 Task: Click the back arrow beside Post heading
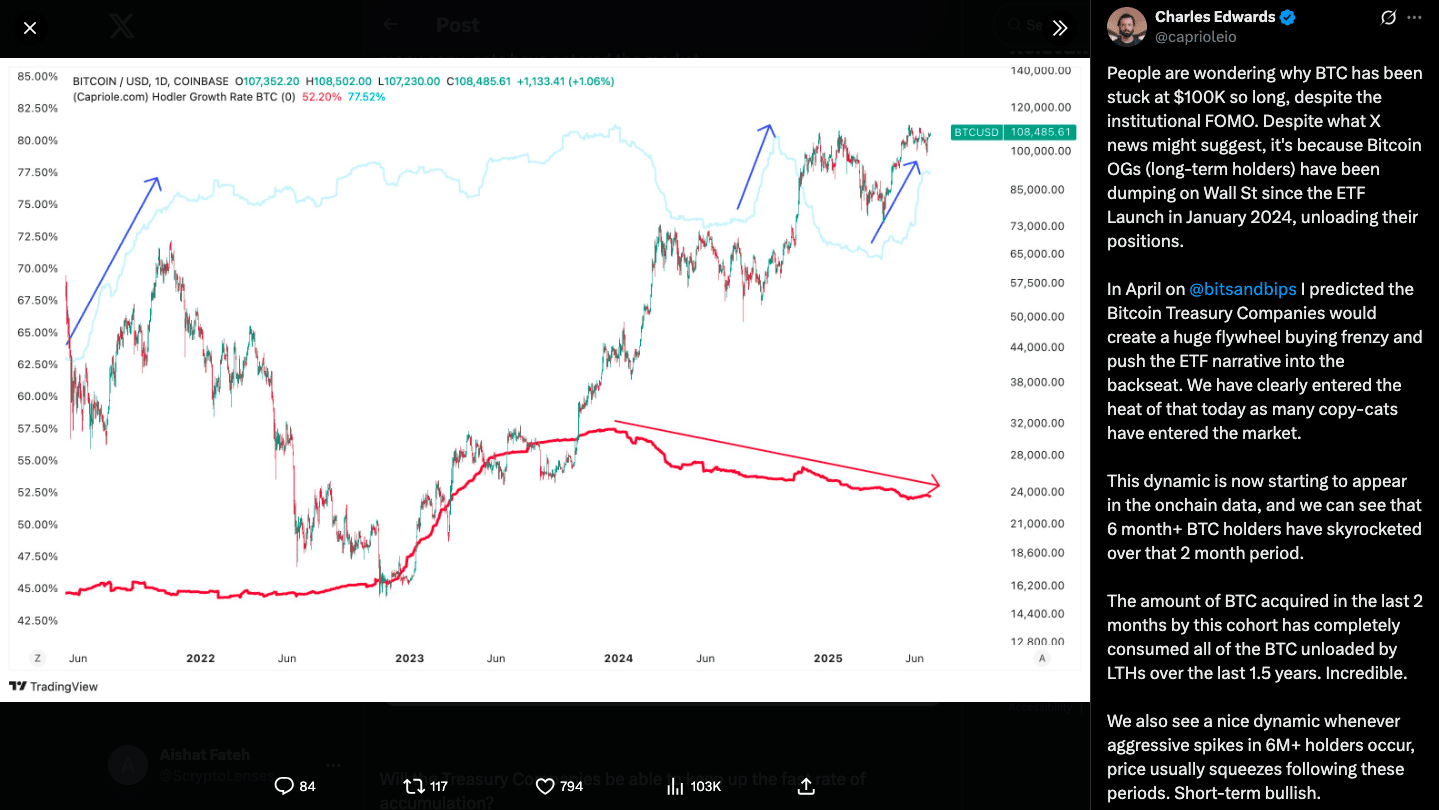[x=391, y=25]
